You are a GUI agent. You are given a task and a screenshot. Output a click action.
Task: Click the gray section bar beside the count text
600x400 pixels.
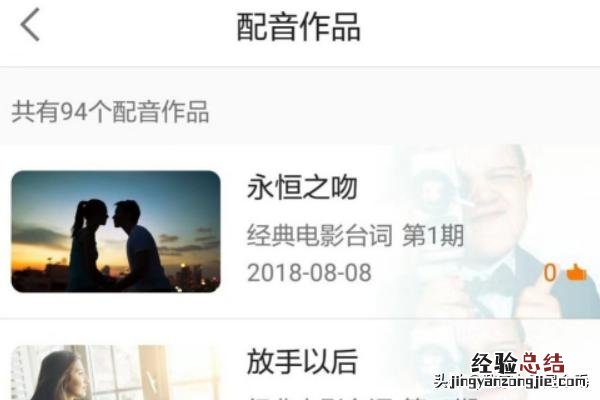coord(402,112)
